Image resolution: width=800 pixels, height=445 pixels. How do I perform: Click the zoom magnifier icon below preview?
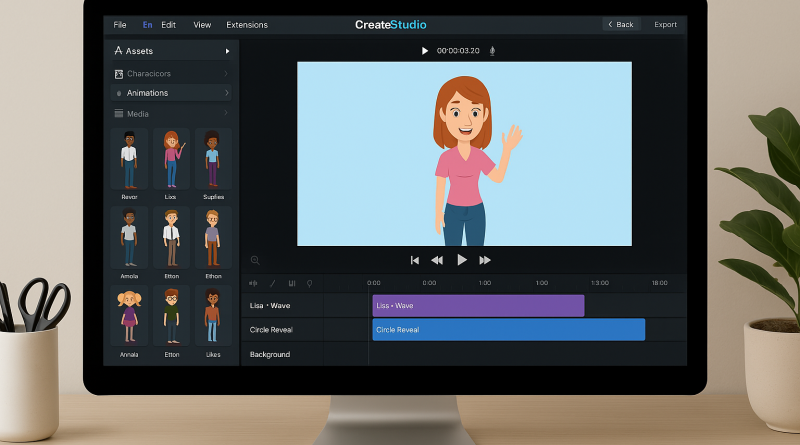pyautogui.click(x=255, y=260)
